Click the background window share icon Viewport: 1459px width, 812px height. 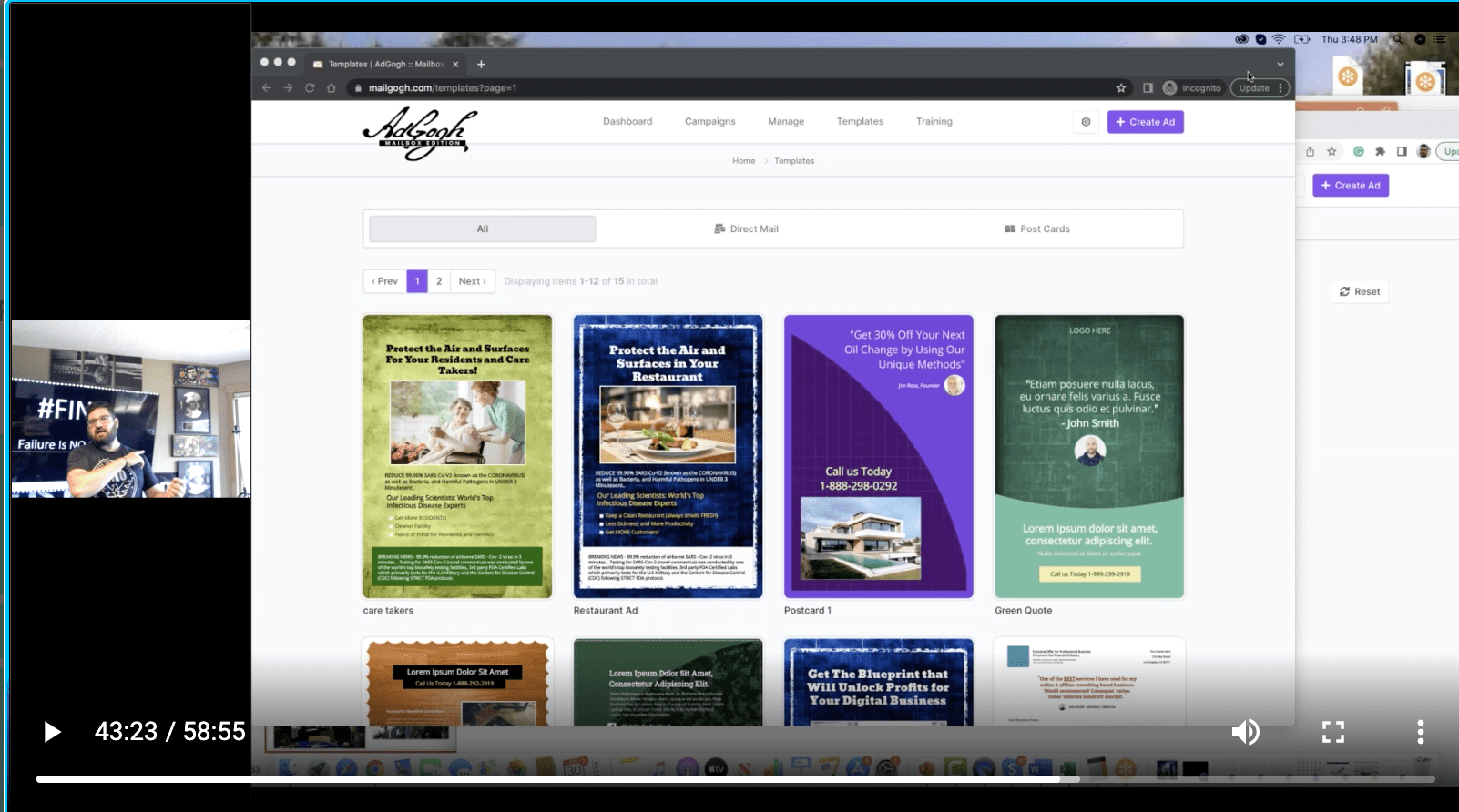point(1310,152)
